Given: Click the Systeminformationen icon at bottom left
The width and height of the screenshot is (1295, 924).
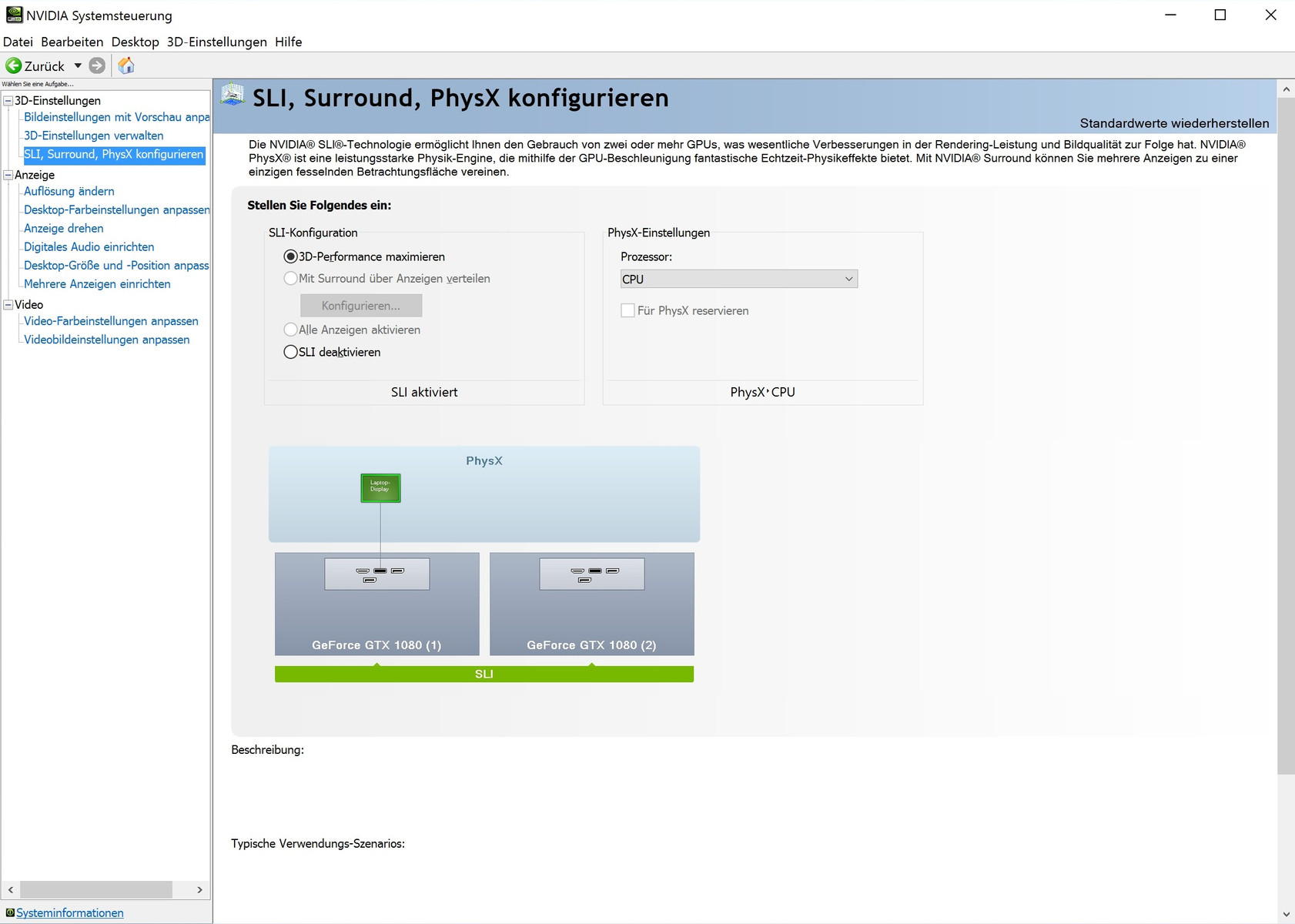Looking at the screenshot, I should [10, 912].
